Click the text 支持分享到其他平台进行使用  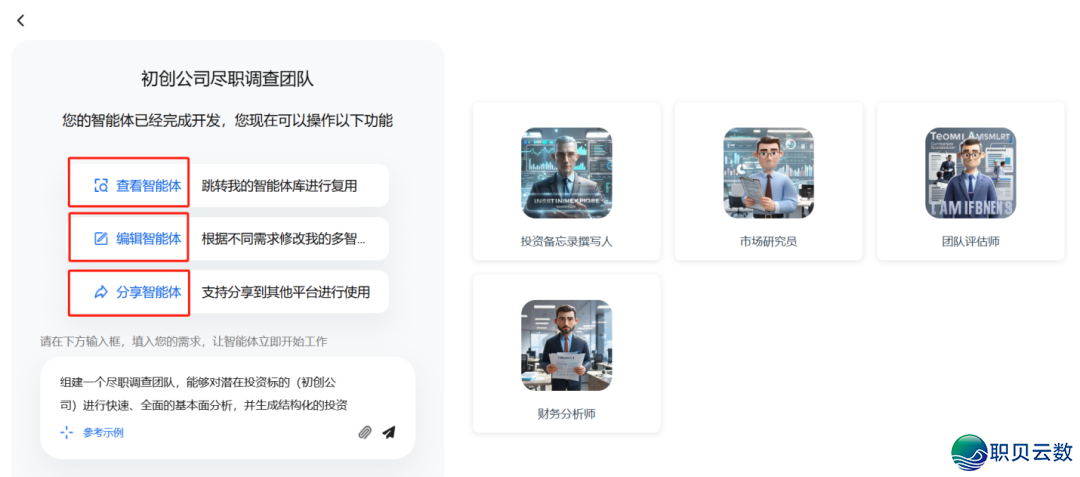pyautogui.click(x=286, y=292)
